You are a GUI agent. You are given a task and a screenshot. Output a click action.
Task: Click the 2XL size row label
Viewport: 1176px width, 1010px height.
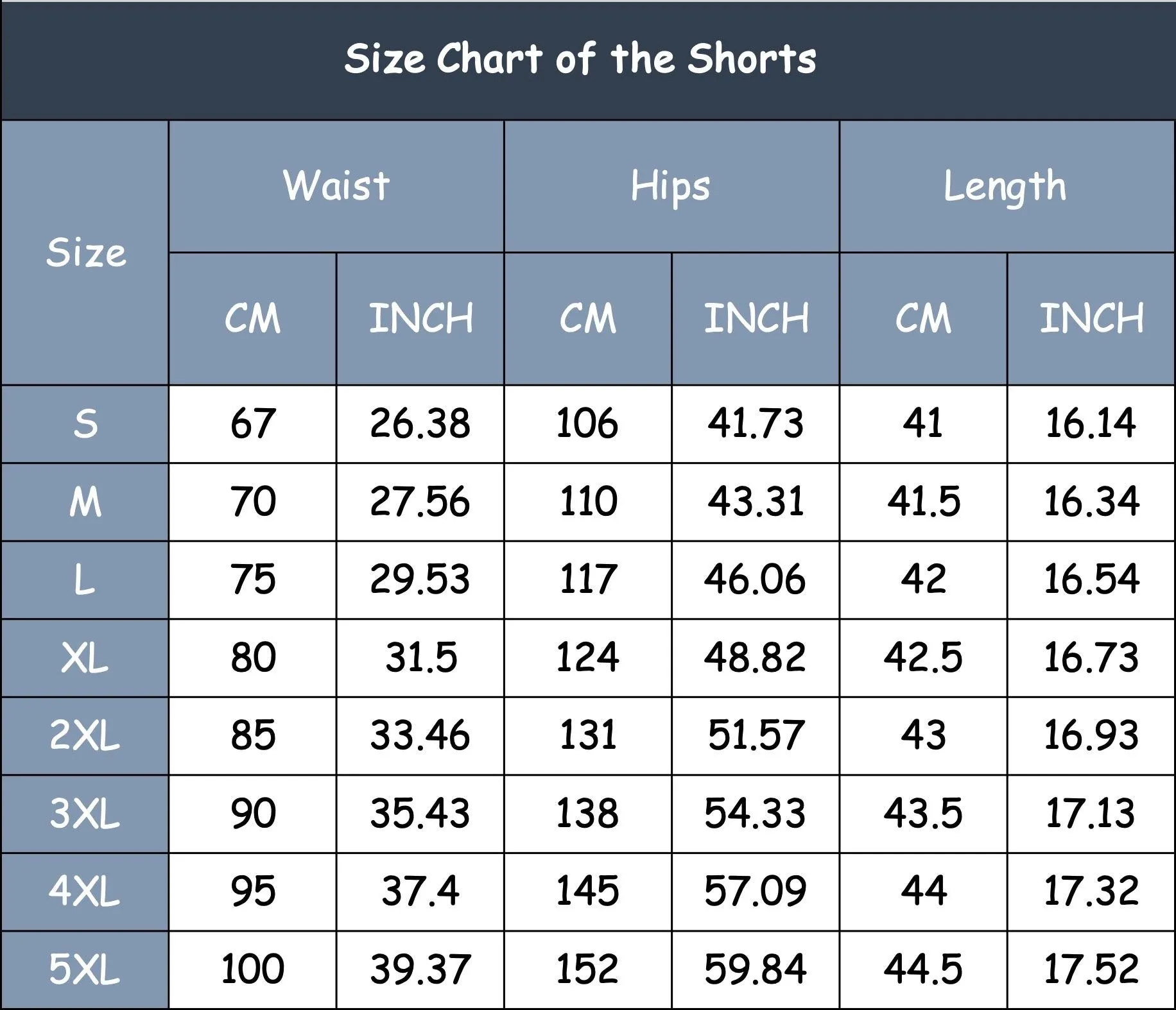pyautogui.click(x=85, y=735)
